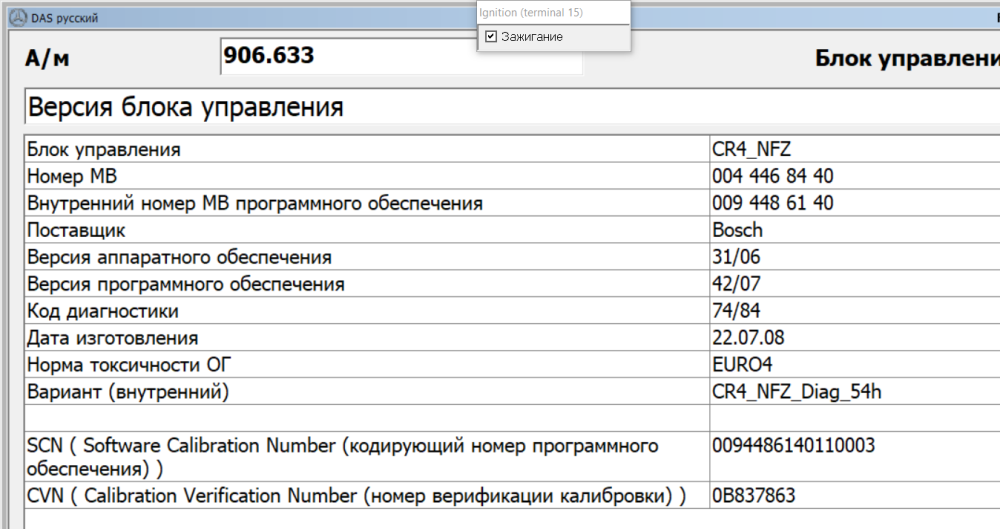Toggle the Зажигание checkbox
The width and height of the screenshot is (1000, 529).
click(491, 37)
